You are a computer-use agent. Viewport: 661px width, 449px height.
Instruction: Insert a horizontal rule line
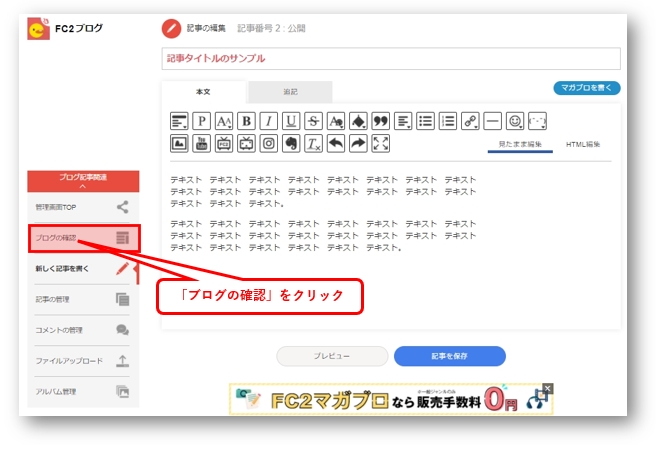(492, 121)
